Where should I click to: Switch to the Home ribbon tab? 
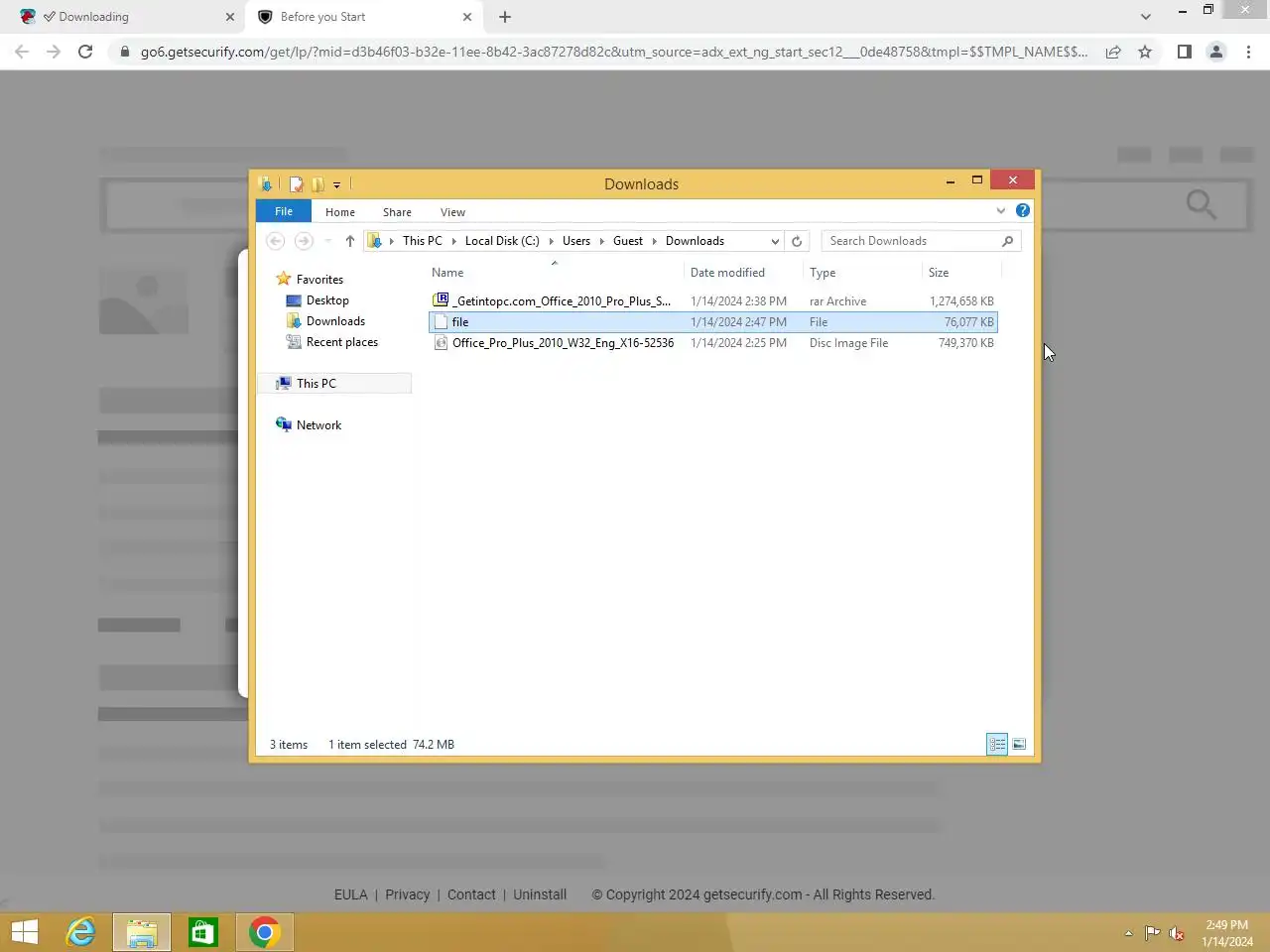tap(340, 212)
